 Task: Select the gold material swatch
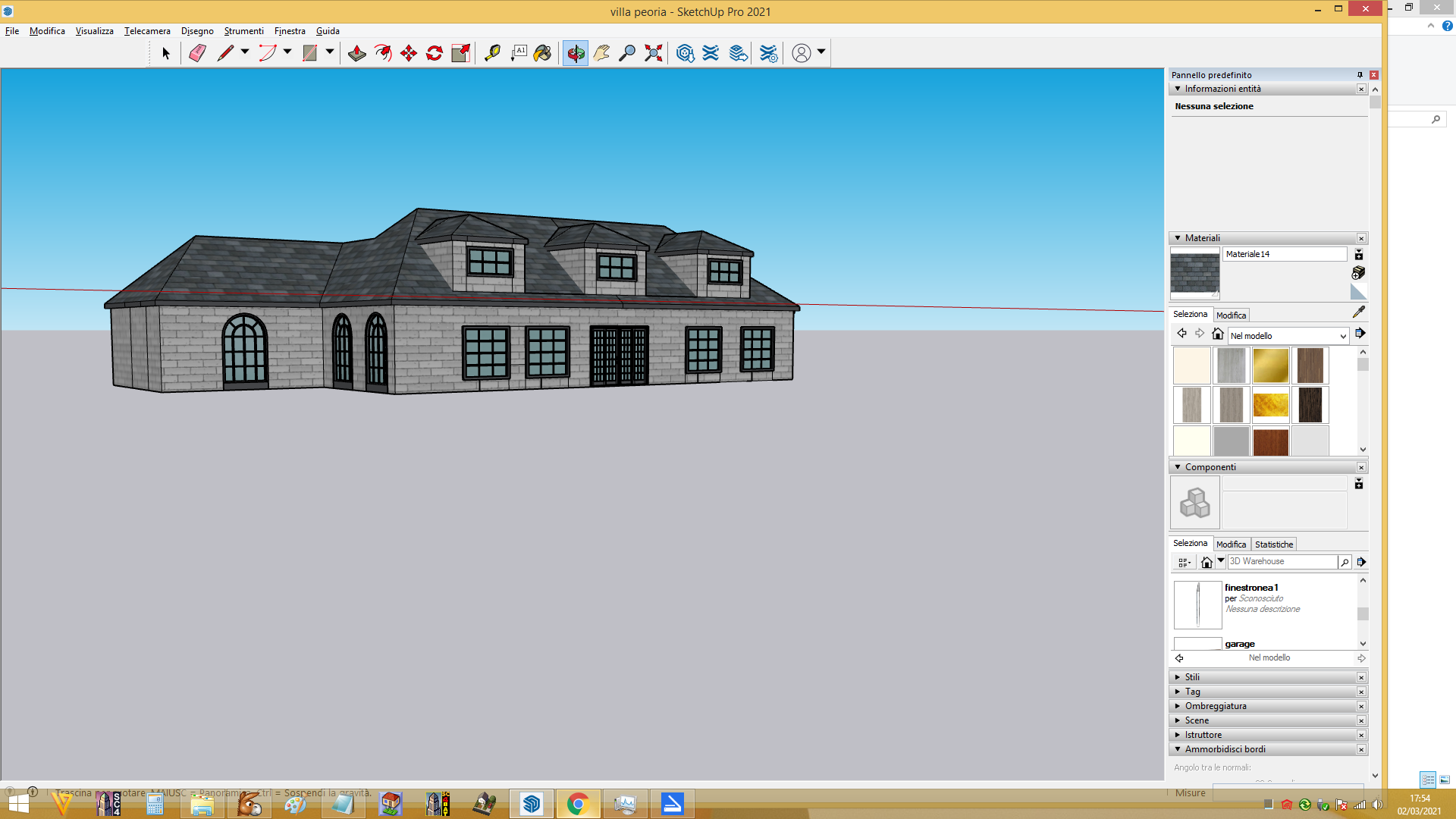click(1271, 366)
